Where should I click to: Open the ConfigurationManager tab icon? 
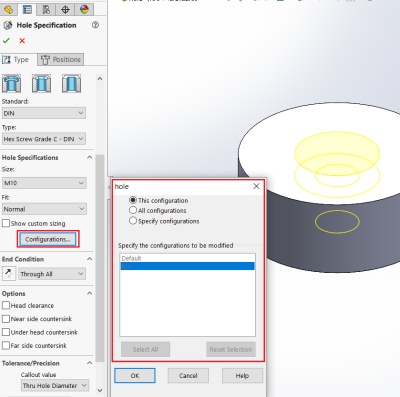tap(46, 9)
